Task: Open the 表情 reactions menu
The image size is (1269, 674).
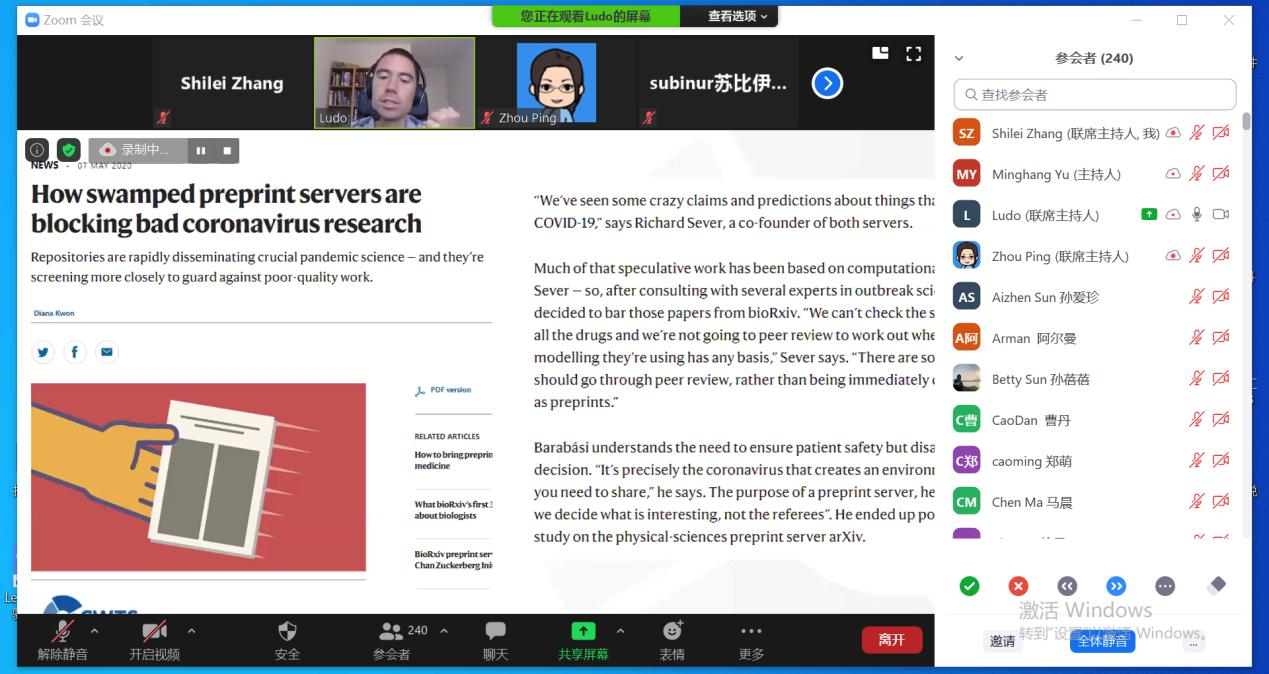Action: (x=672, y=640)
